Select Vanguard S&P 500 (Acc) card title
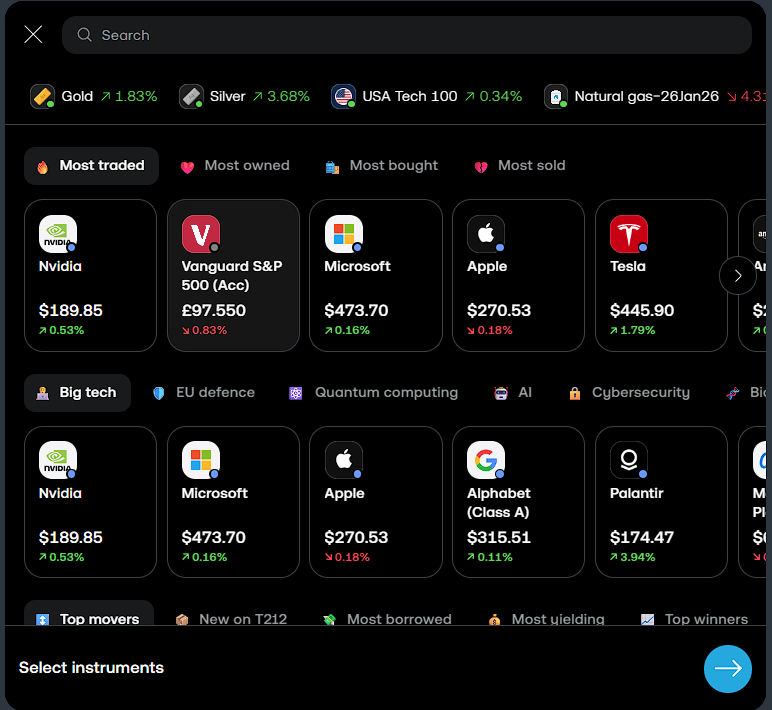This screenshot has width=772, height=710. 232,276
